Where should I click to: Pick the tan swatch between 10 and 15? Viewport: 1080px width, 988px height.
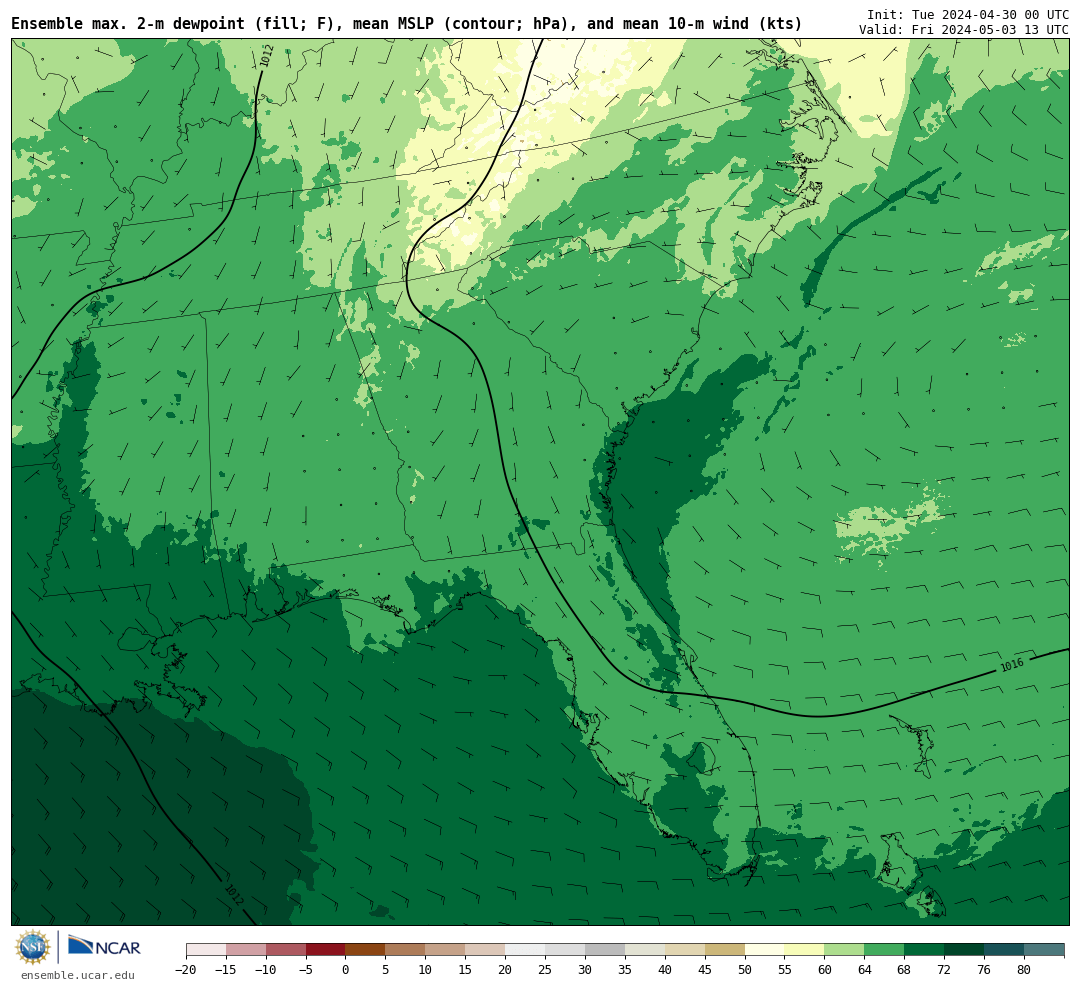pos(446,950)
